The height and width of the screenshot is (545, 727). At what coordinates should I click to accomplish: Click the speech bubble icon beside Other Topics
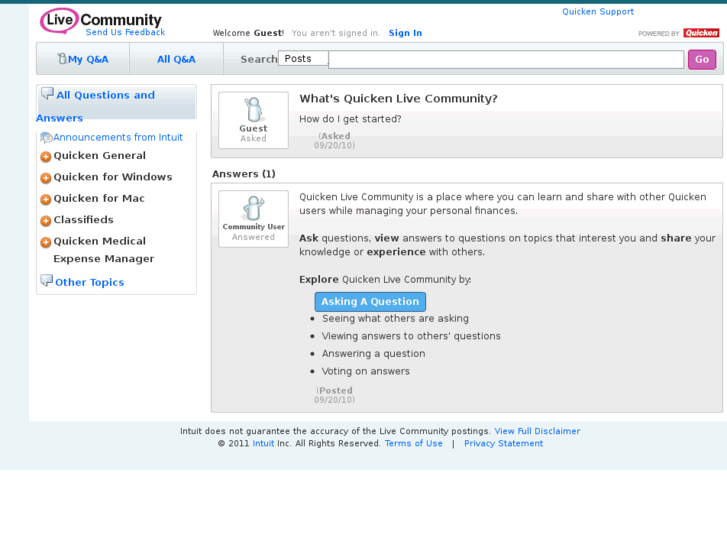pyautogui.click(x=46, y=281)
